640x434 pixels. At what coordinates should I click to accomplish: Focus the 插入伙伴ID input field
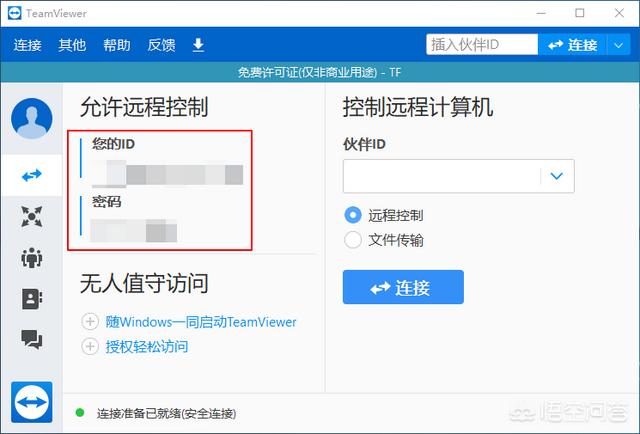[x=482, y=45]
